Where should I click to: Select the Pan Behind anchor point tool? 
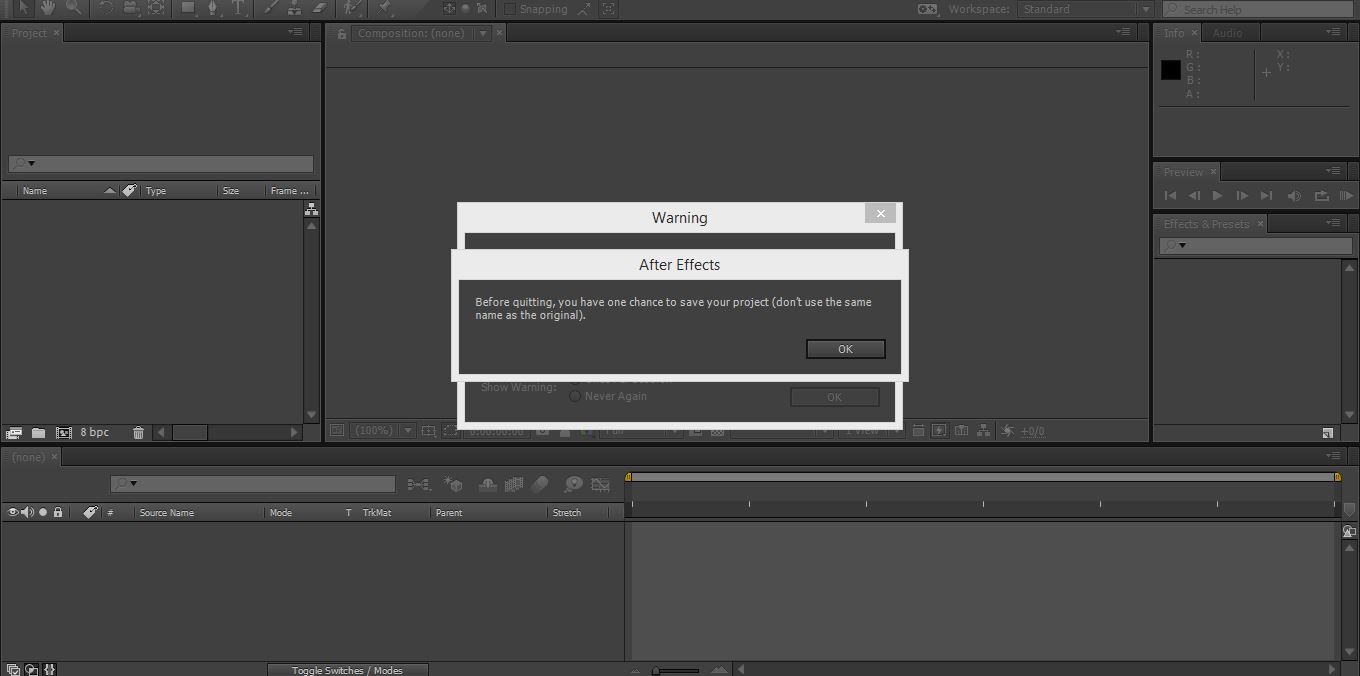[156, 8]
